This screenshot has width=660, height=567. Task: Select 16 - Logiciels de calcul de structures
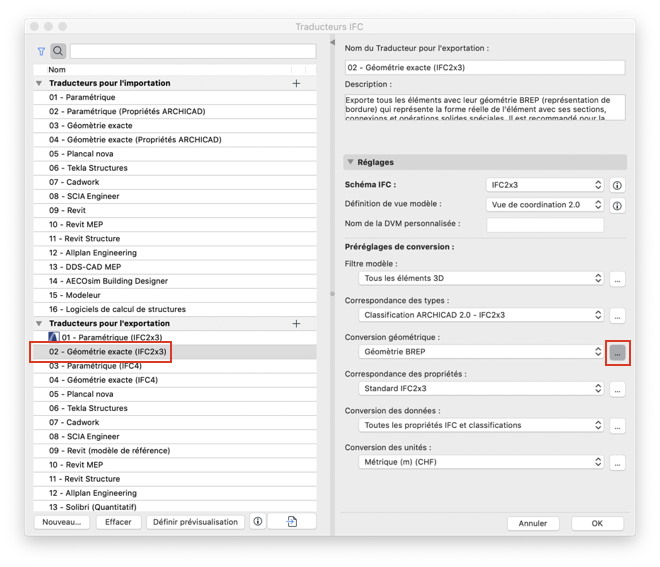(175, 309)
